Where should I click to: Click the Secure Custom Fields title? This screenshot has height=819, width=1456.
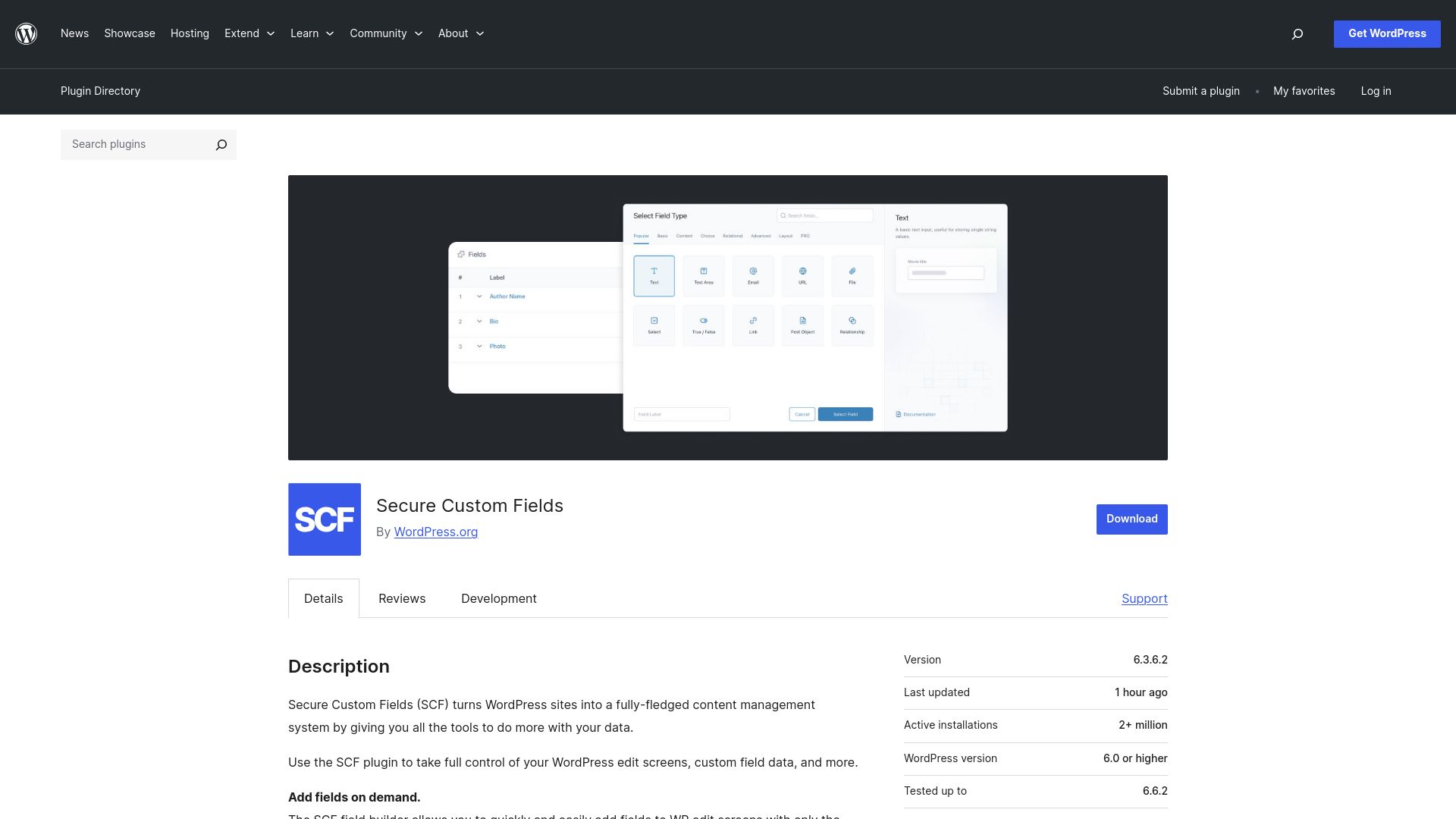[x=469, y=506]
